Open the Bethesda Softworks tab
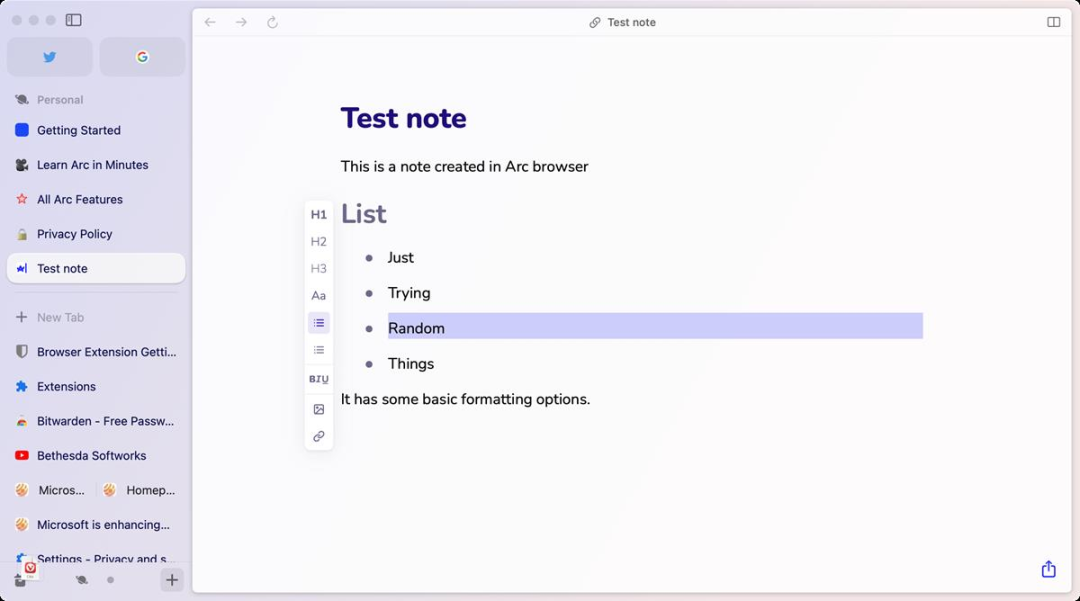 [x=96, y=456]
